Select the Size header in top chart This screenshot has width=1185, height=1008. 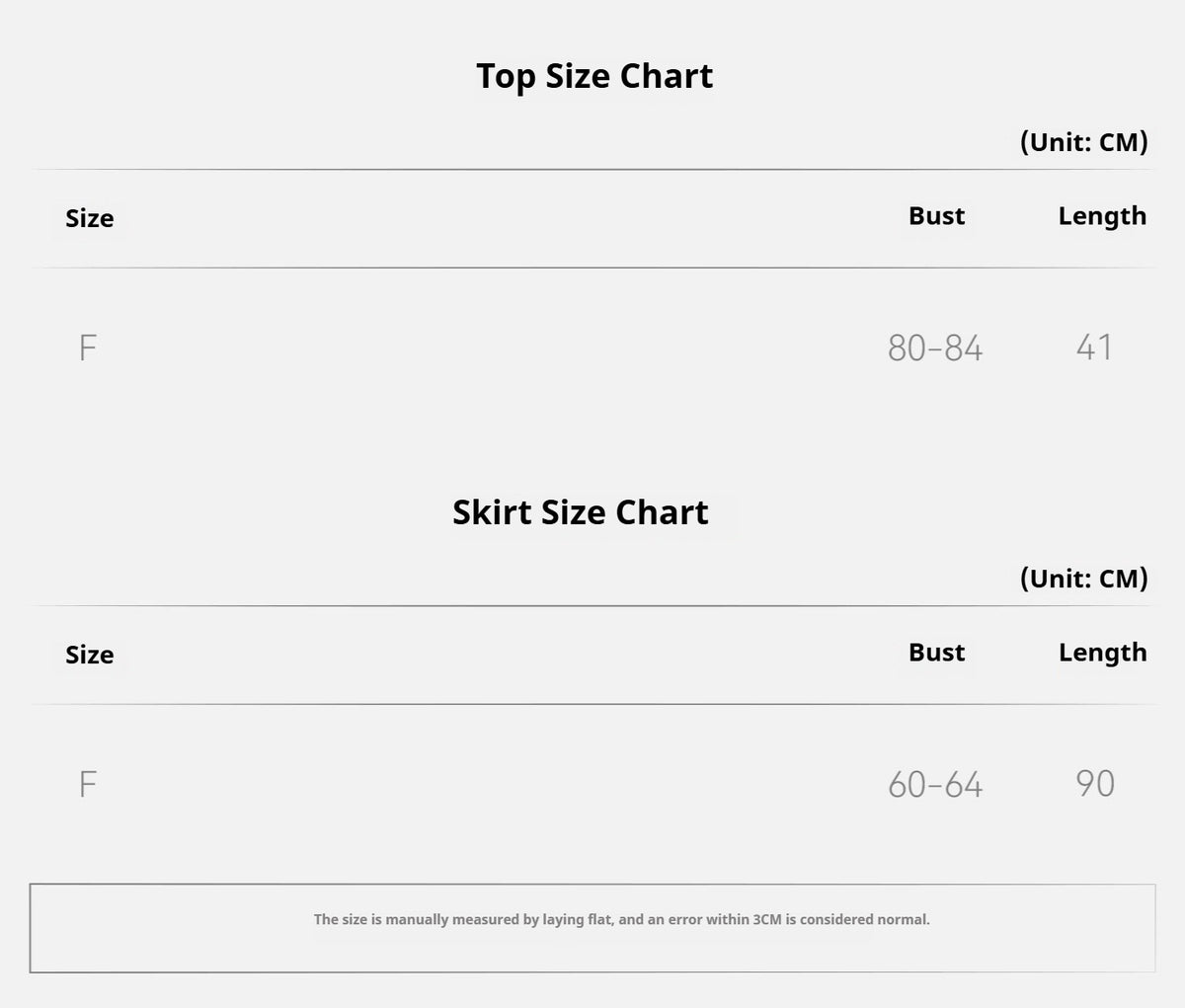click(90, 218)
